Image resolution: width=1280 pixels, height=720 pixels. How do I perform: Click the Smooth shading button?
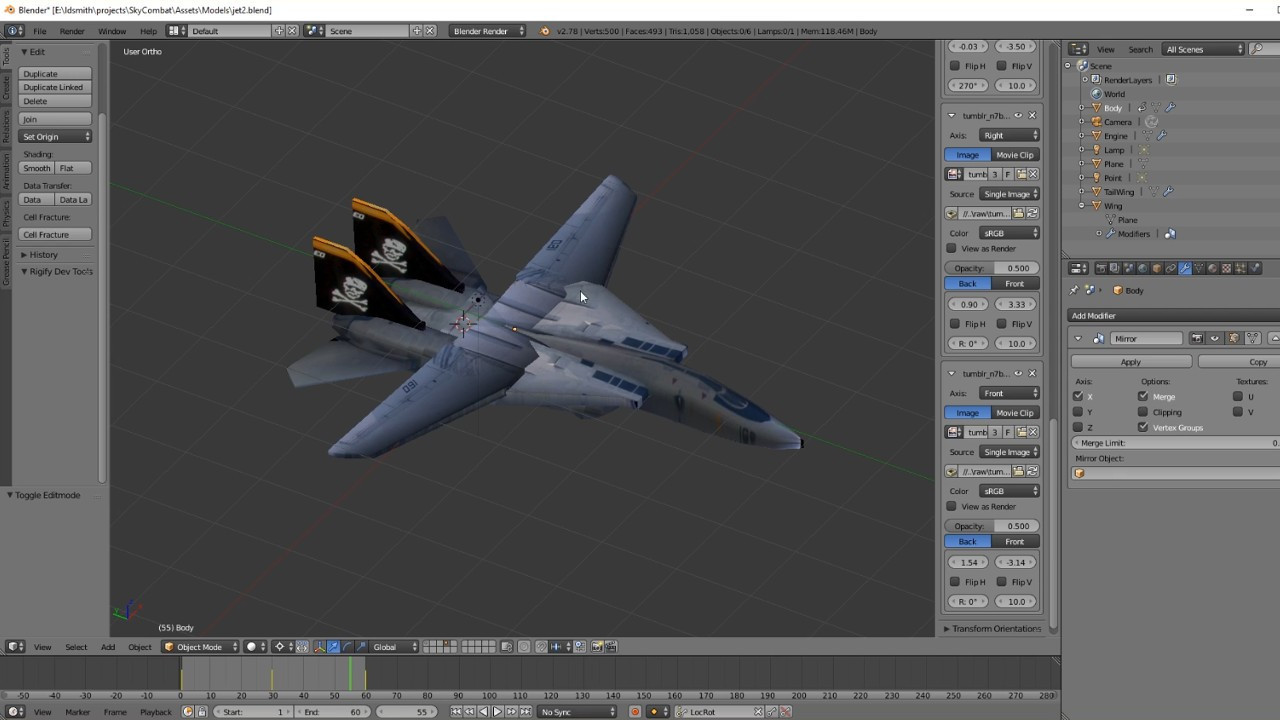coord(37,168)
